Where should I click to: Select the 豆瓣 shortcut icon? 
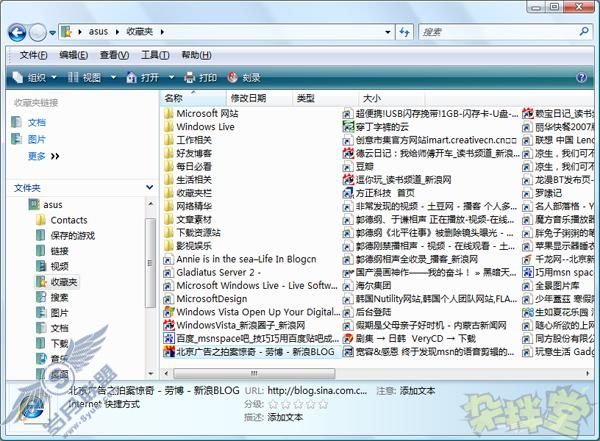348,167
